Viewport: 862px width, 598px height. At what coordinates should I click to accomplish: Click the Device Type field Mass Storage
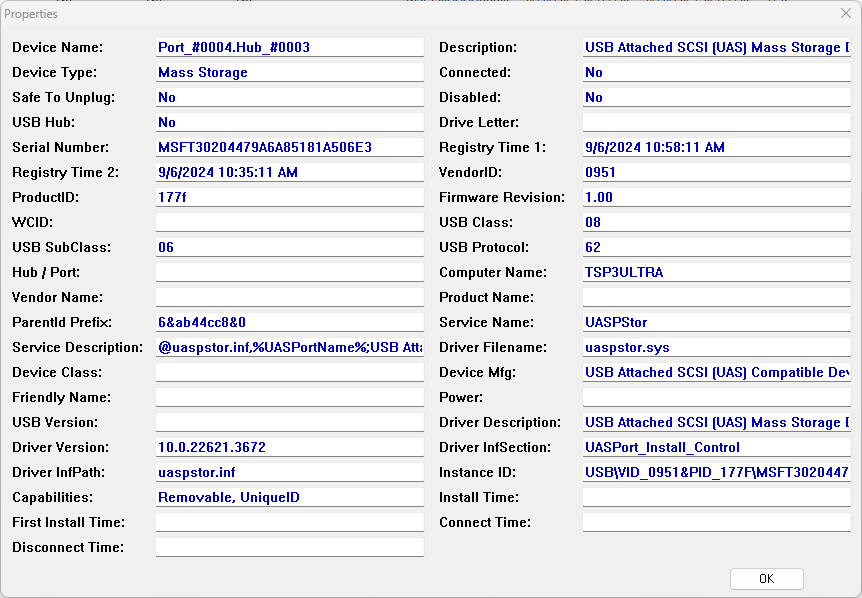click(290, 73)
